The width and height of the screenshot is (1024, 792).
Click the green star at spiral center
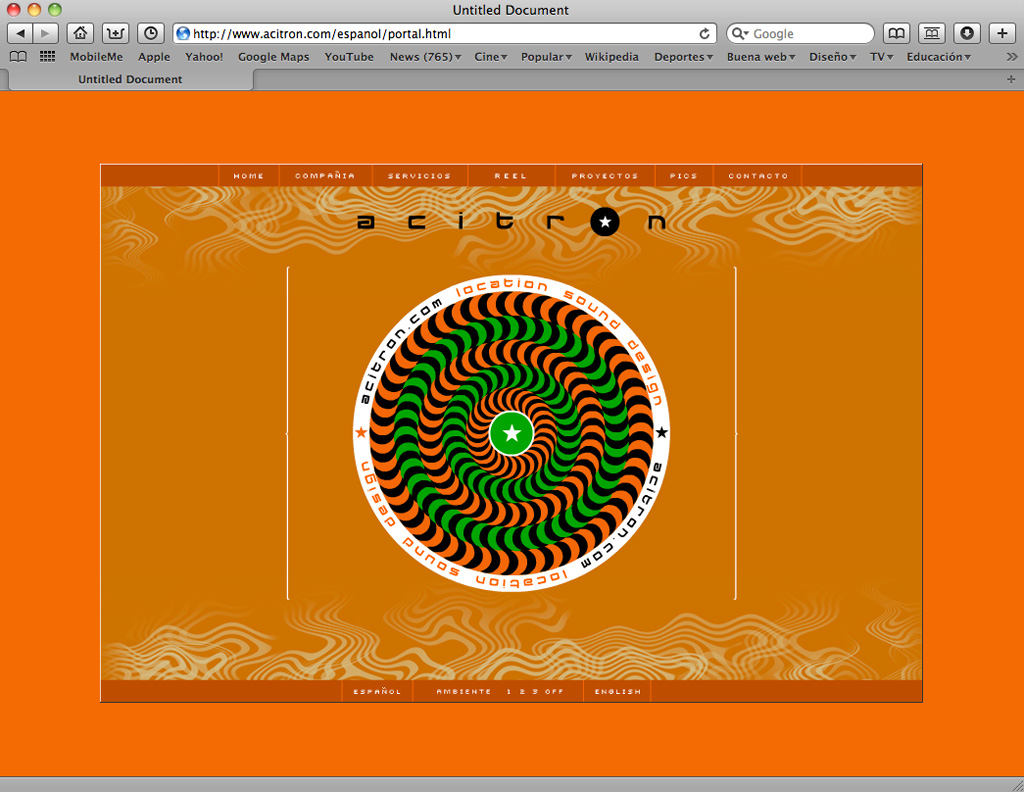(x=512, y=433)
